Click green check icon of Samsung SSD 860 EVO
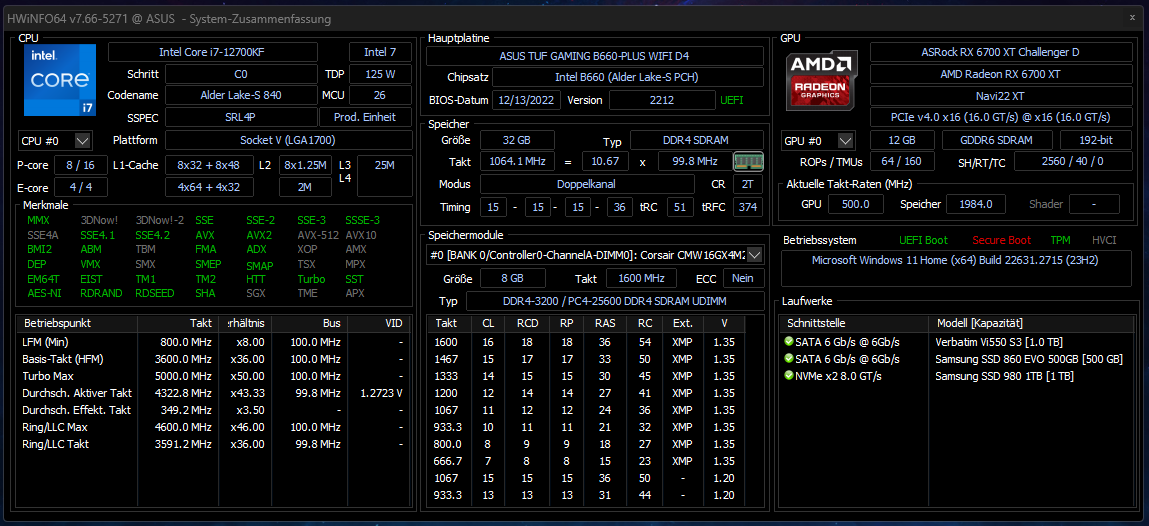 [x=788, y=359]
